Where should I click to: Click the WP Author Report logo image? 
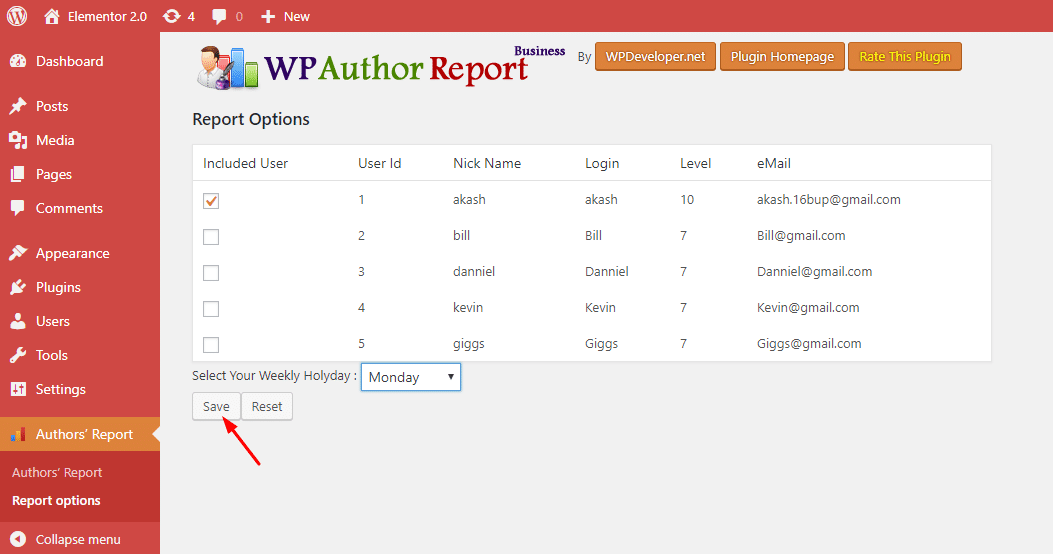click(x=381, y=66)
